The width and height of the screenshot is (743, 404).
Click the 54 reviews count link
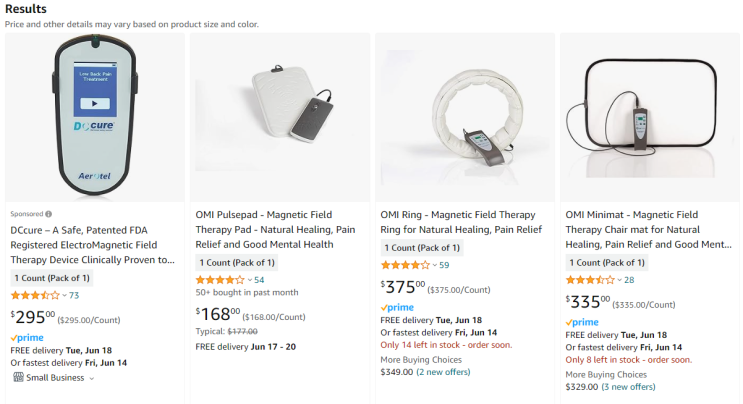click(x=259, y=280)
